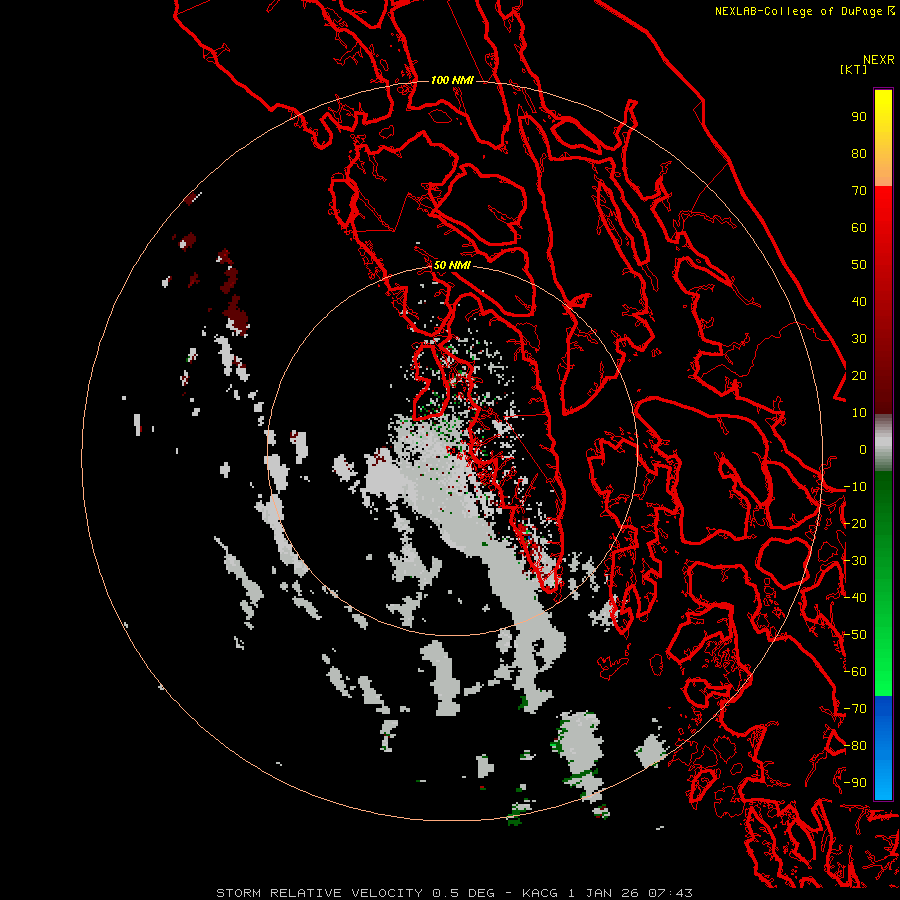The width and height of the screenshot is (900, 900).
Task: Click the NEXR label above the scale
Action: (x=878, y=60)
